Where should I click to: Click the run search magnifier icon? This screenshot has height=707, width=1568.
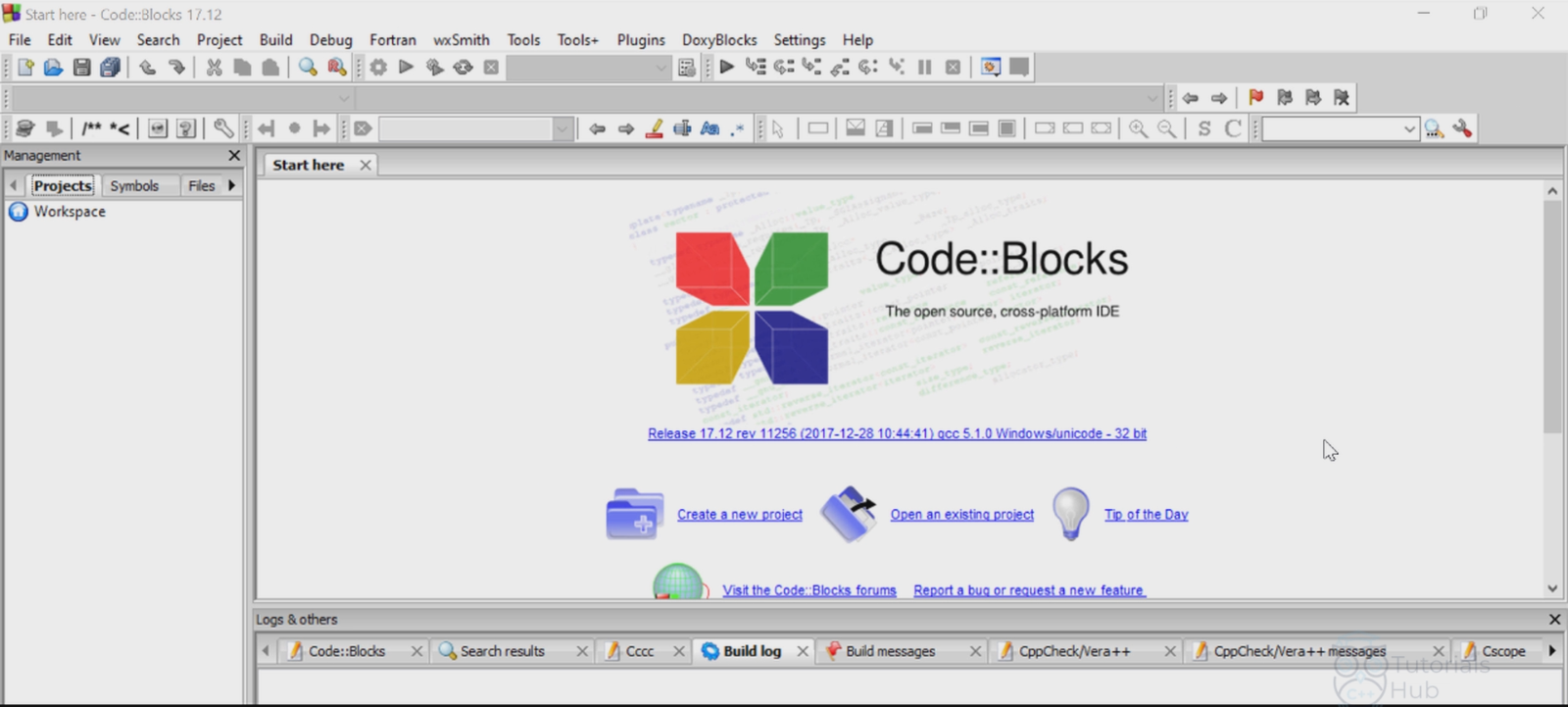click(x=1435, y=128)
